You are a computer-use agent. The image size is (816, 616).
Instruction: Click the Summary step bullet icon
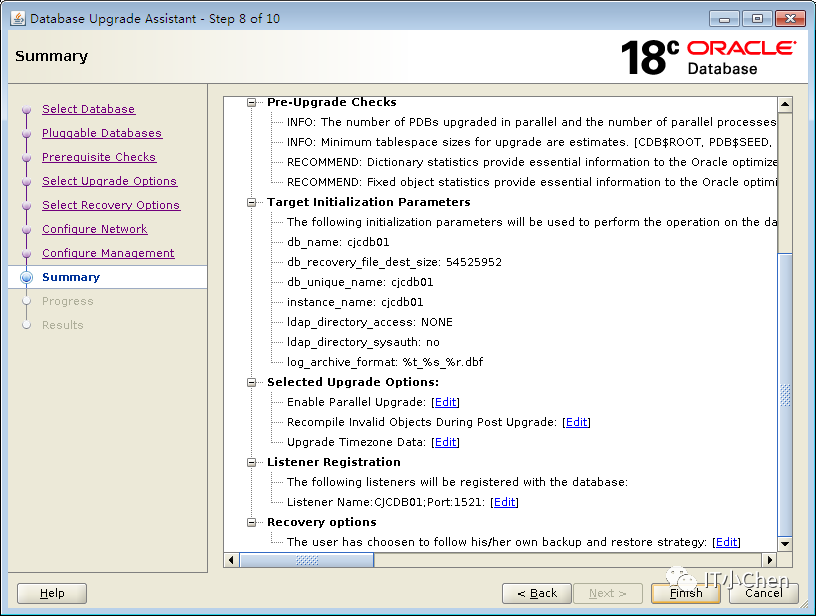[27, 277]
